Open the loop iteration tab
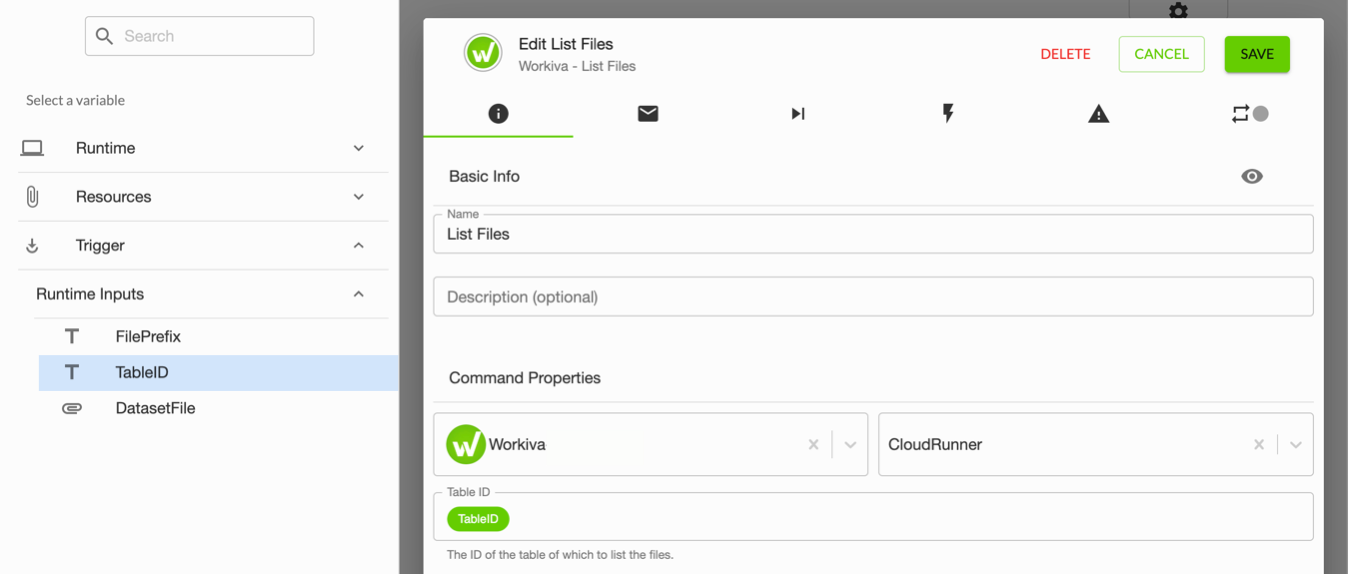 point(1249,114)
